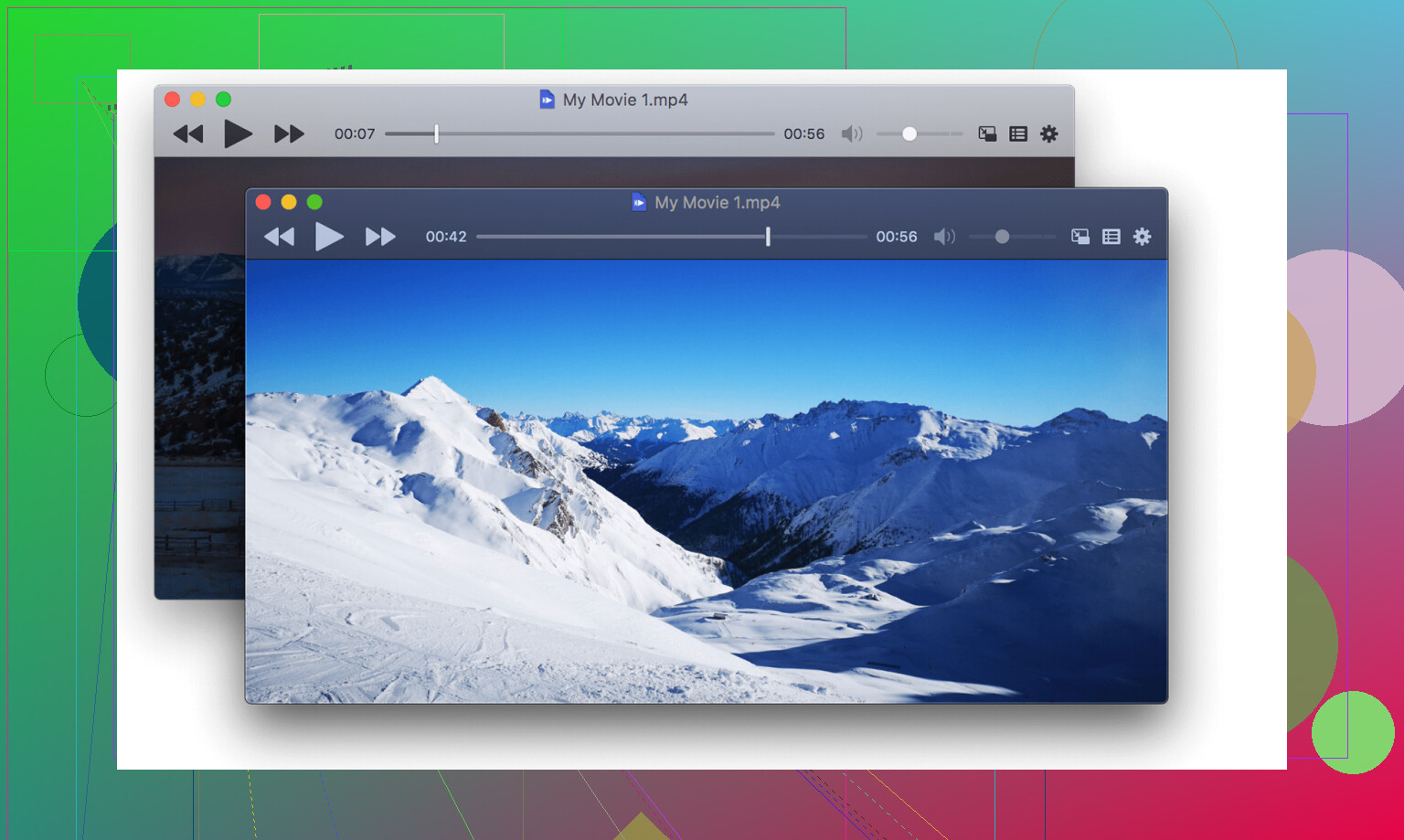Maximize the front player window

pyautogui.click(x=314, y=202)
